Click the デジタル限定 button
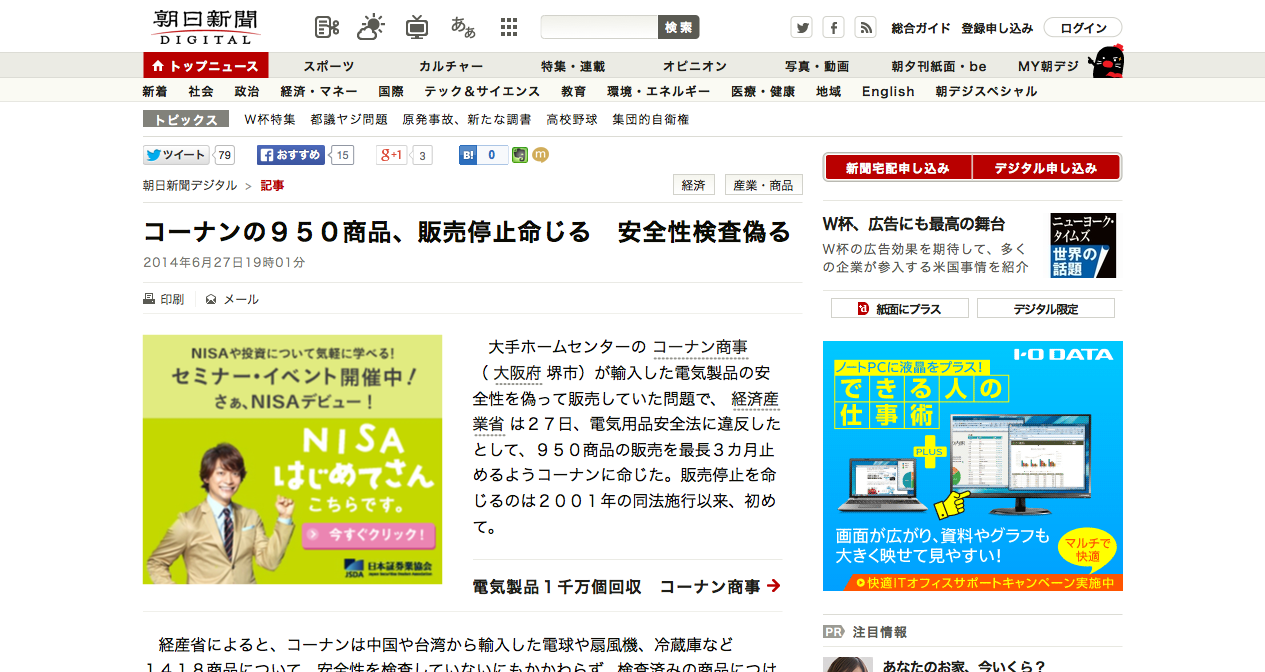This screenshot has width=1265, height=672. coord(1045,309)
